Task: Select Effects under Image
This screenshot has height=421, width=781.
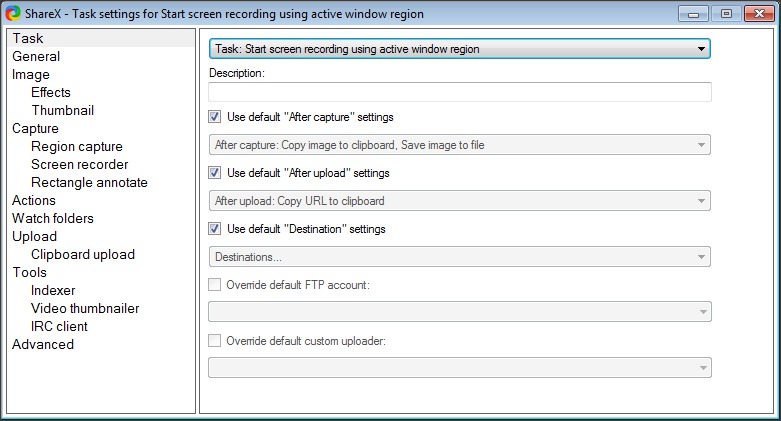Action: click(51, 93)
